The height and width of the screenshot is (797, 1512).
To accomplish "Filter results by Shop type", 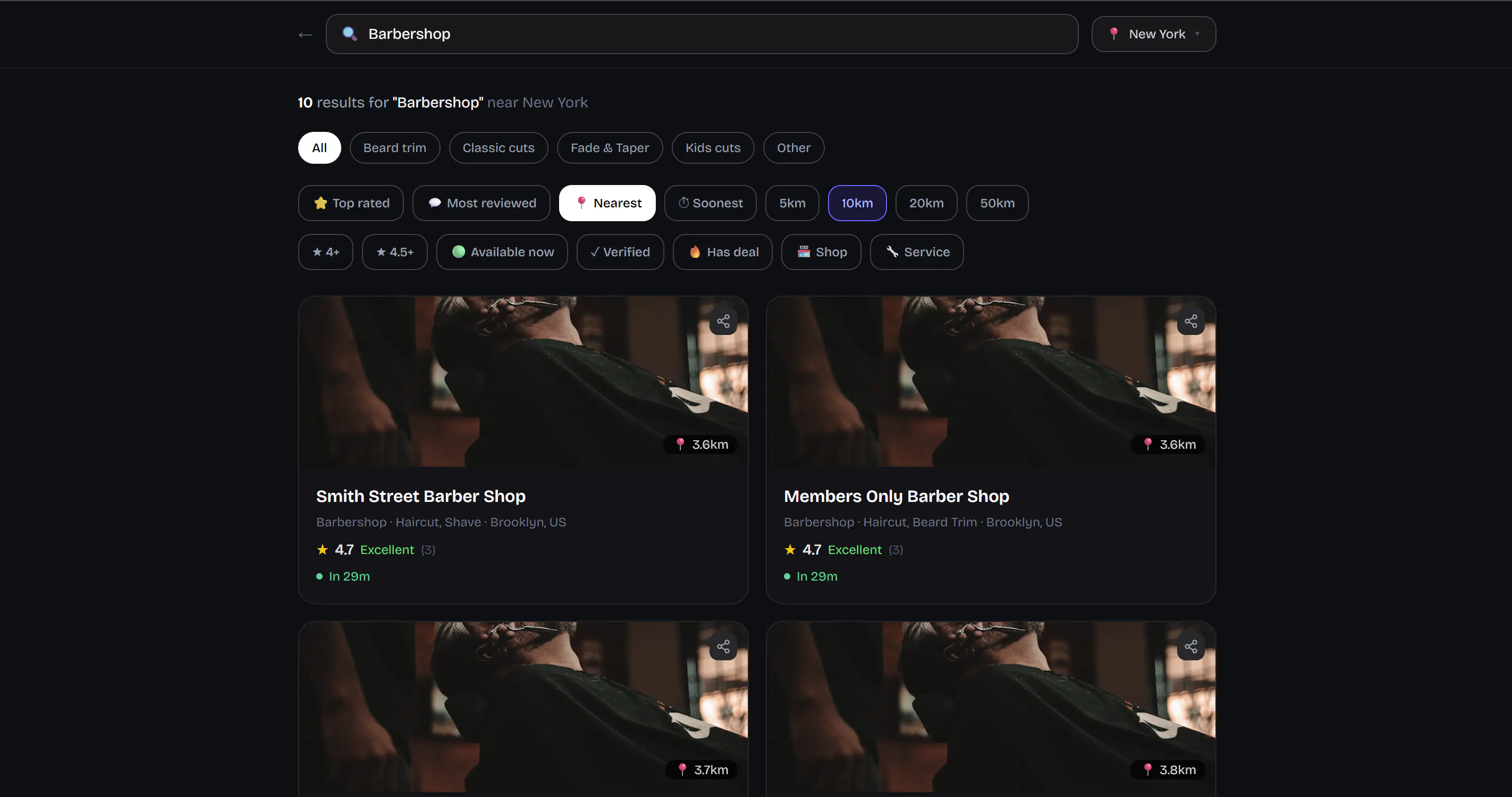I will click(821, 253).
